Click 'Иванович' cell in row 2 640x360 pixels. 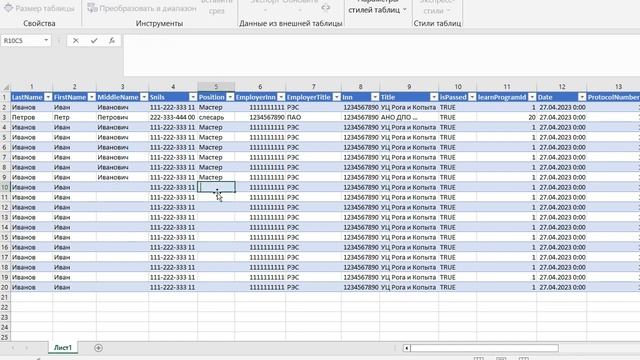(122, 107)
